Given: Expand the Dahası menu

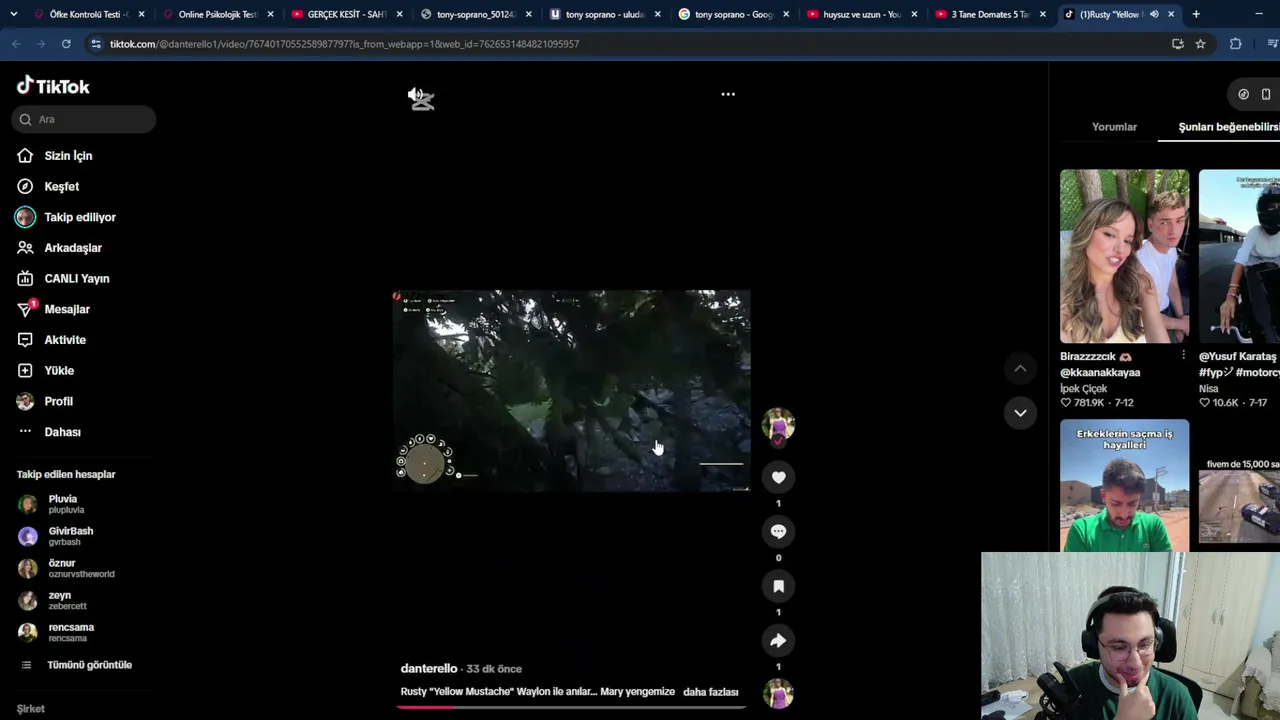Looking at the screenshot, I should click(x=62, y=432).
